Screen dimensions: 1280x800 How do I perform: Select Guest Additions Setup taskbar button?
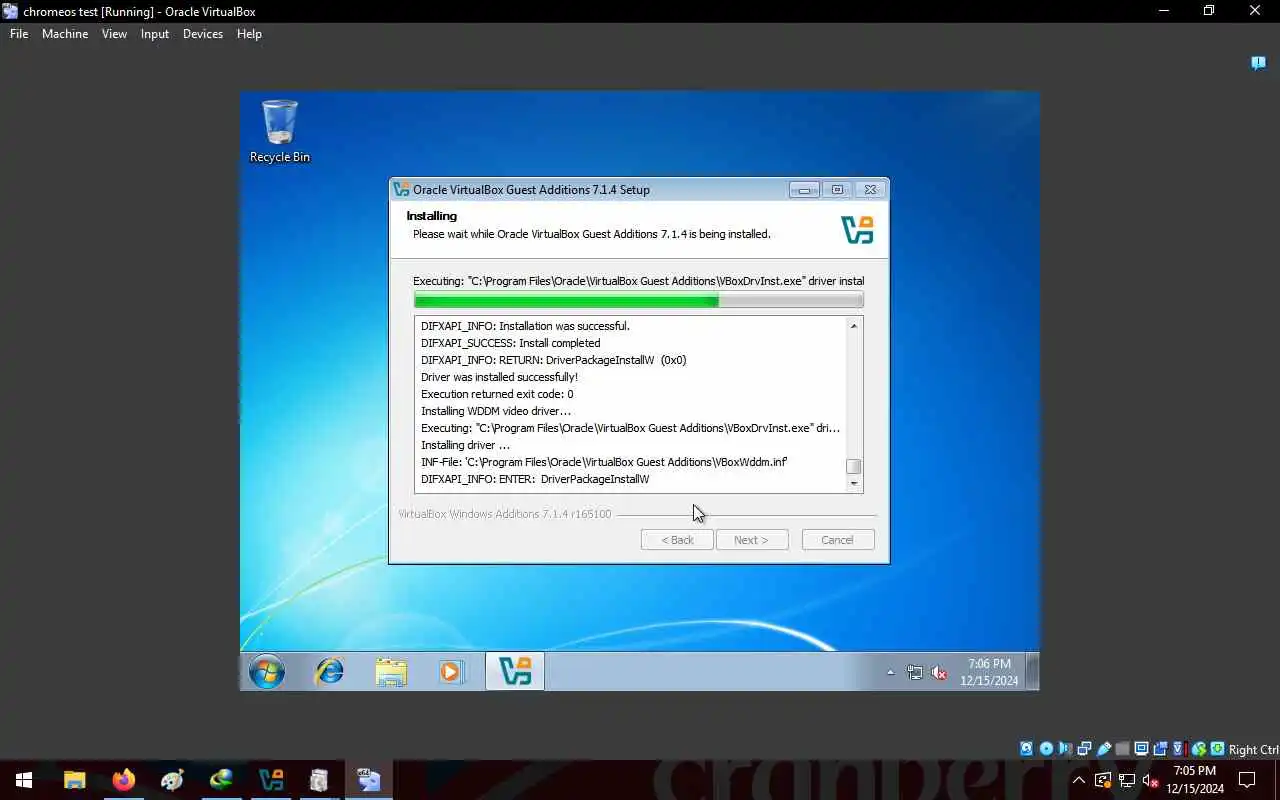pyautogui.click(x=515, y=672)
